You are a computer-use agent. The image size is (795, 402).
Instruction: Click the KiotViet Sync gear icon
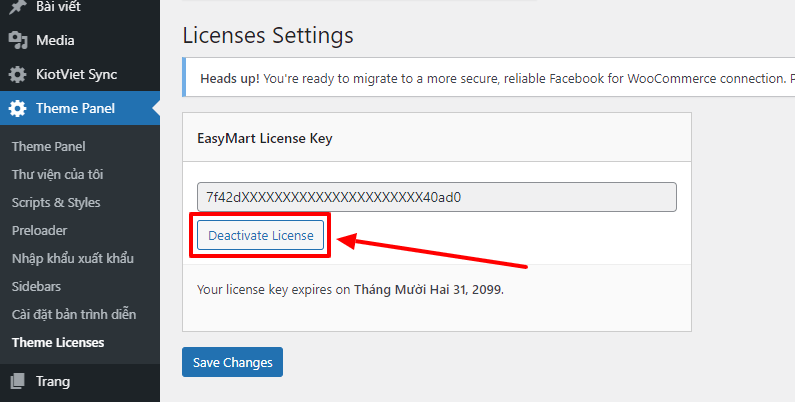point(17,75)
